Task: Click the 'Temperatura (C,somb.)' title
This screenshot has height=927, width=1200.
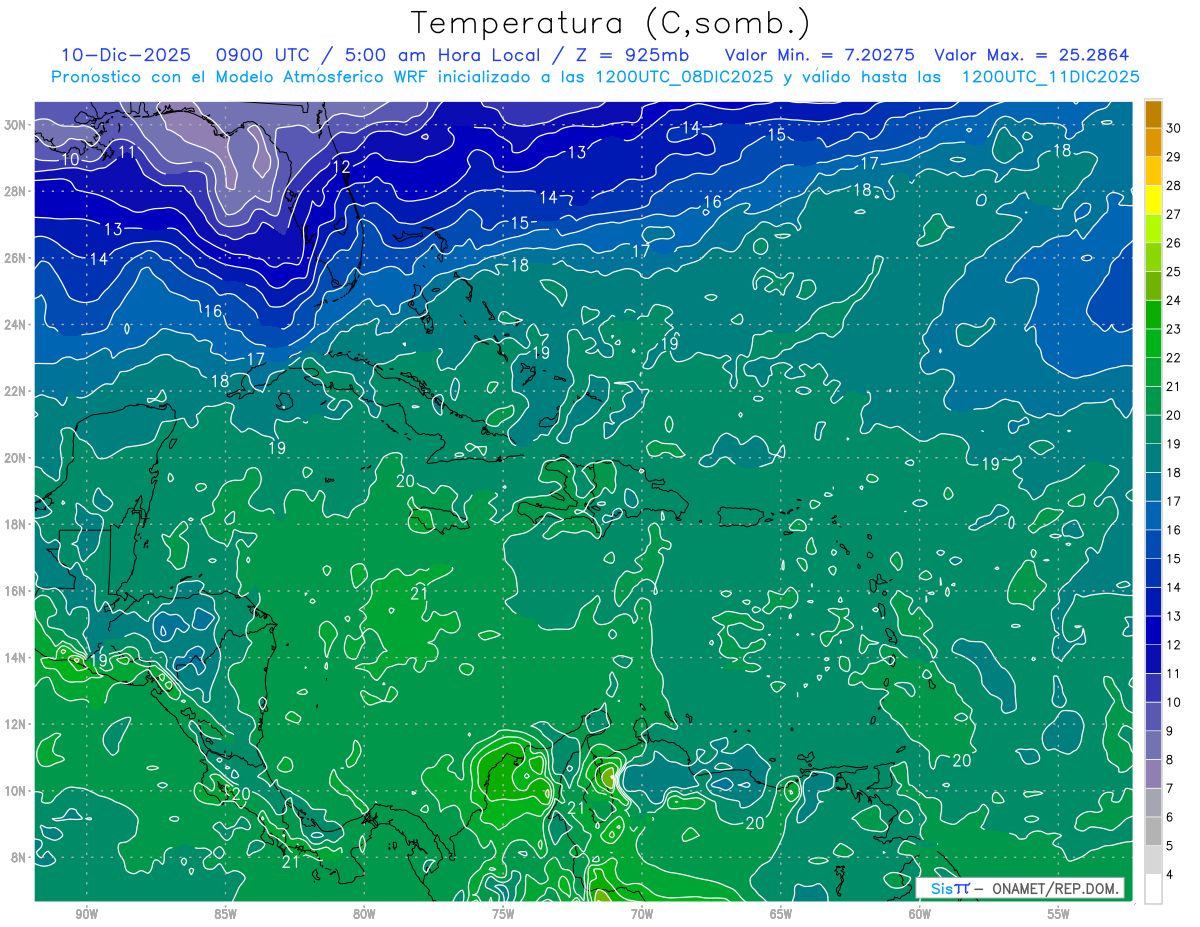Action: [610, 23]
